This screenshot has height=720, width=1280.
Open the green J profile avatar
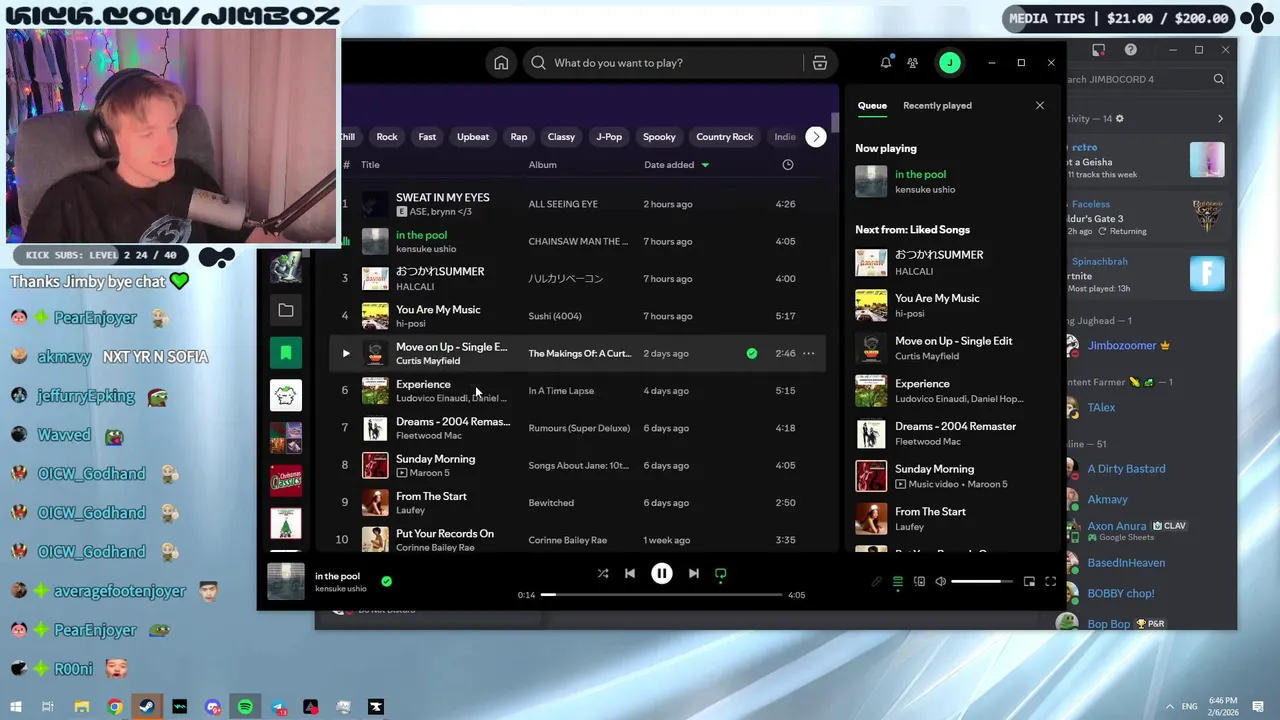click(950, 63)
